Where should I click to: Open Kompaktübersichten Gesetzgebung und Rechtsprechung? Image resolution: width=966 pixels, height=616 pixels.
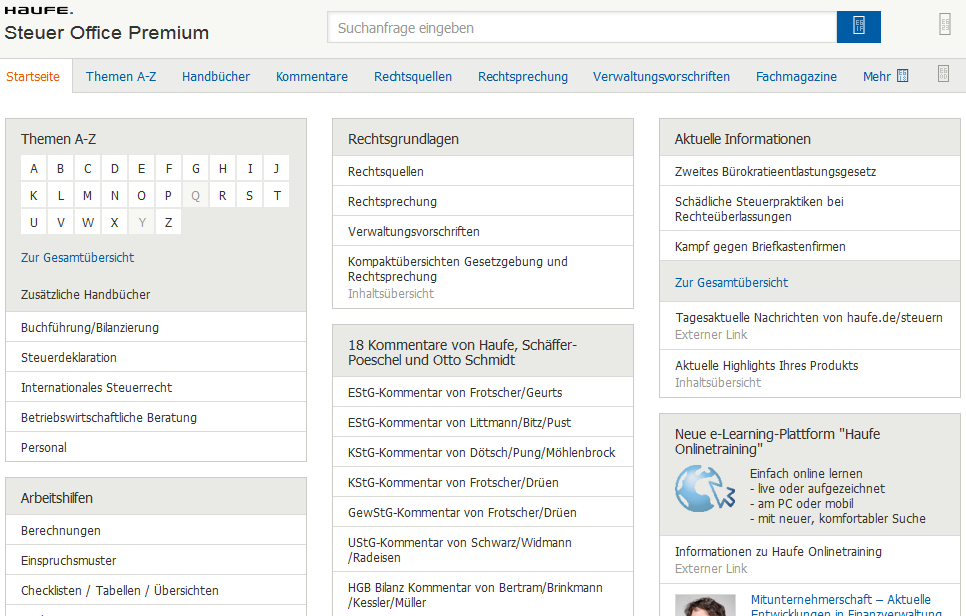pyautogui.click(x=483, y=277)
